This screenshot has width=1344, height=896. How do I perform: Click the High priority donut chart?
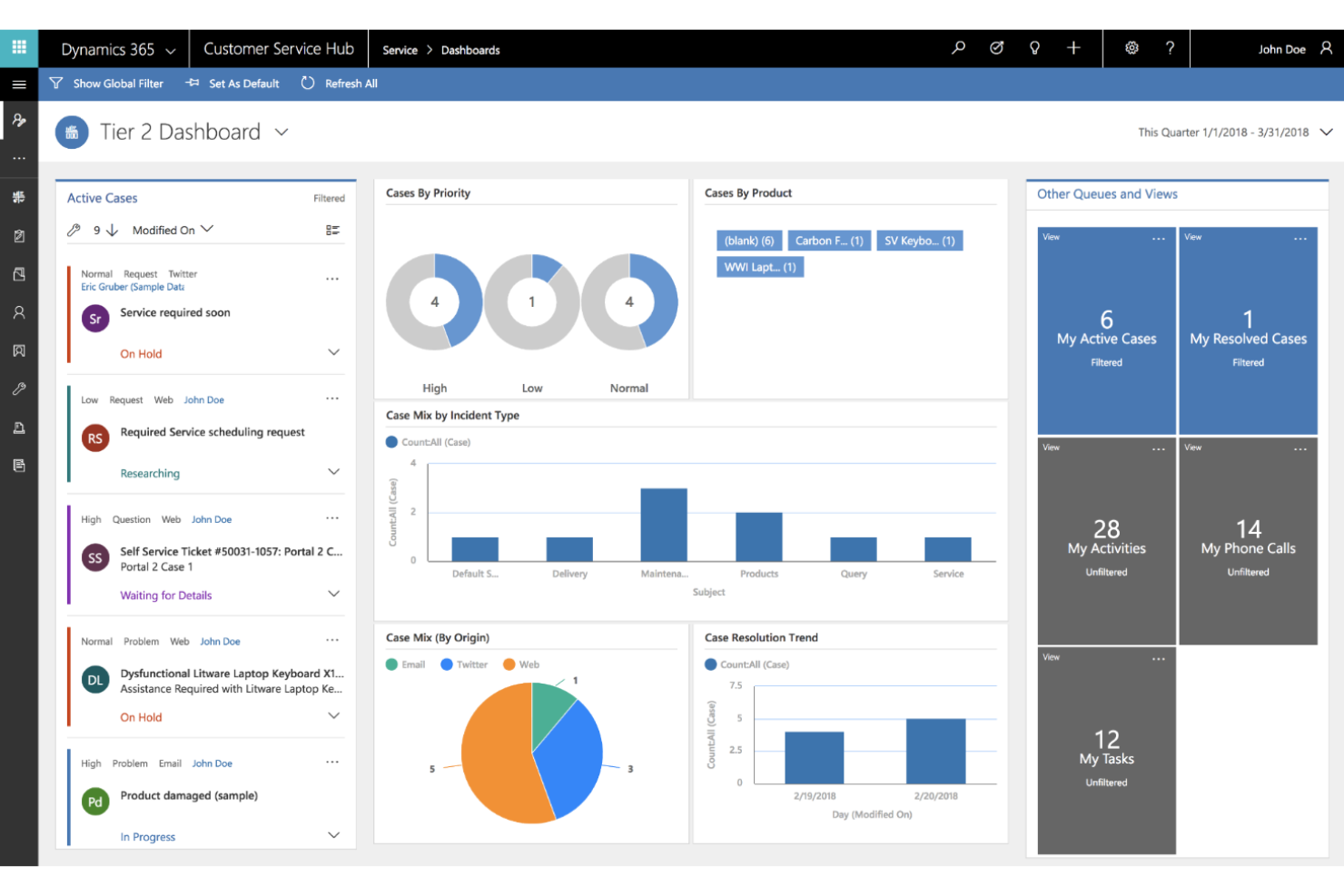pos(434,301)
